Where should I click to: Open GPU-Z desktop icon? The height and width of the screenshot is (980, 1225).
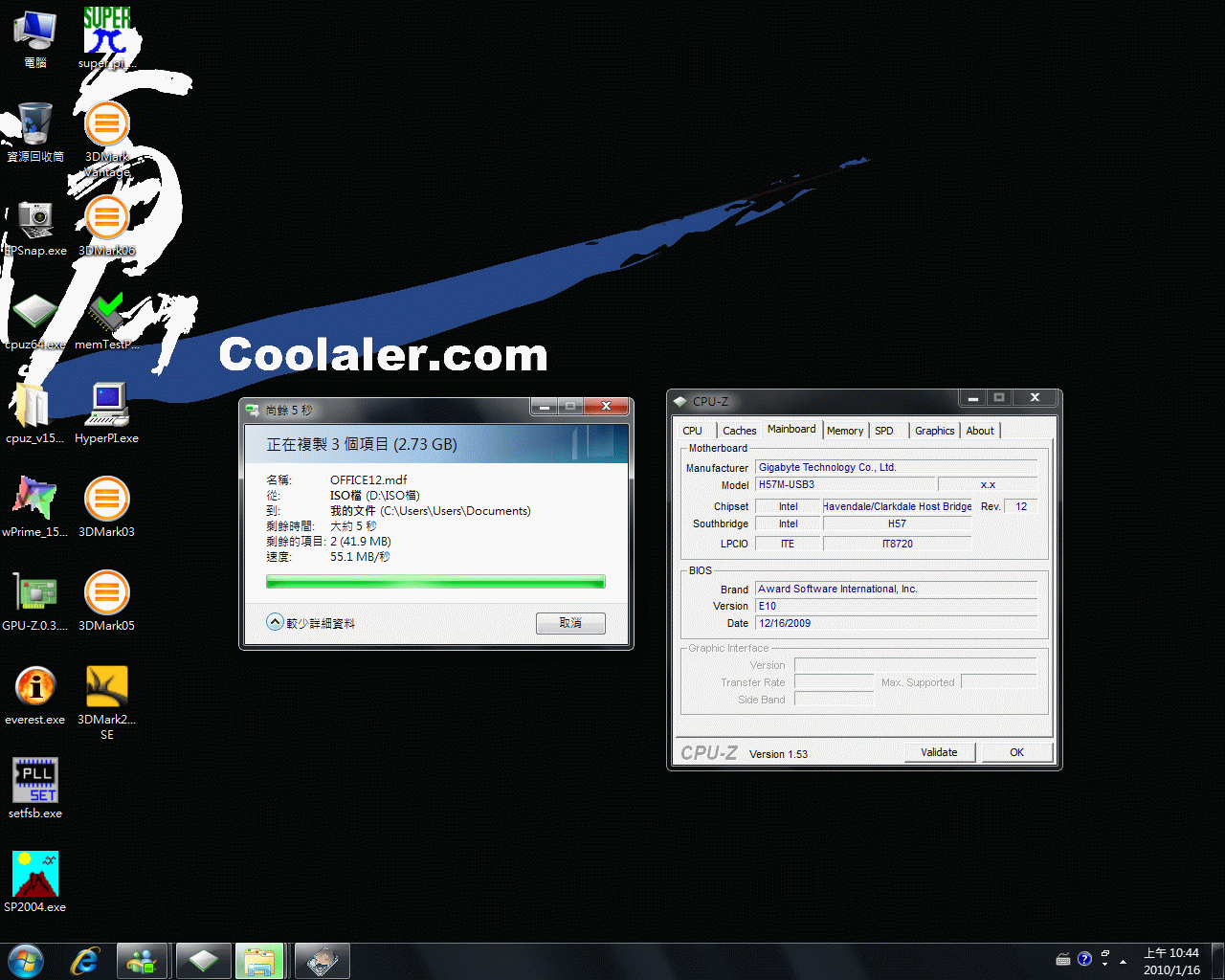click(x=35, y=601)
